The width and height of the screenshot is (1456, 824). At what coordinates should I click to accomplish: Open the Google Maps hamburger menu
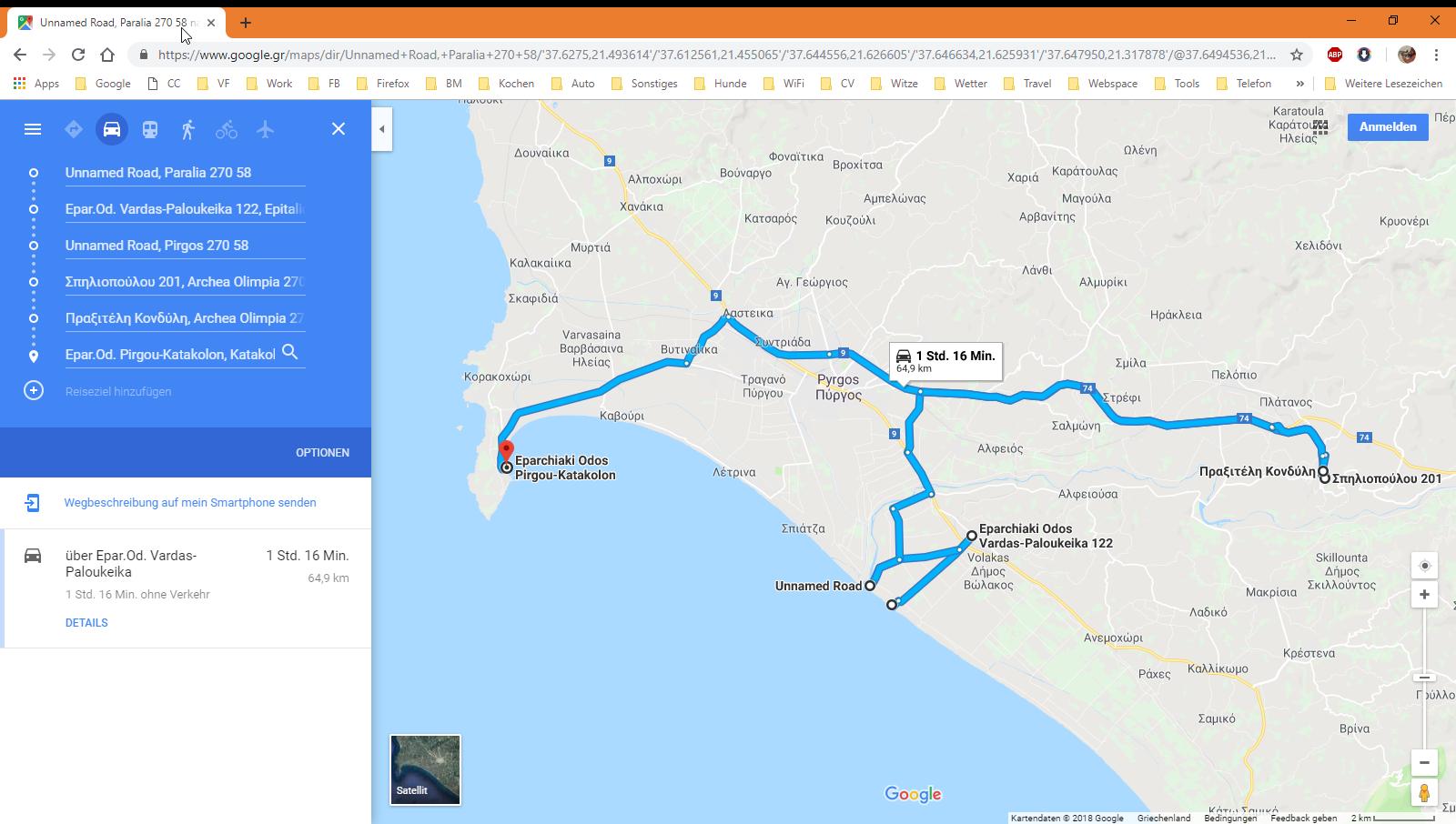(x=33, y=129)
